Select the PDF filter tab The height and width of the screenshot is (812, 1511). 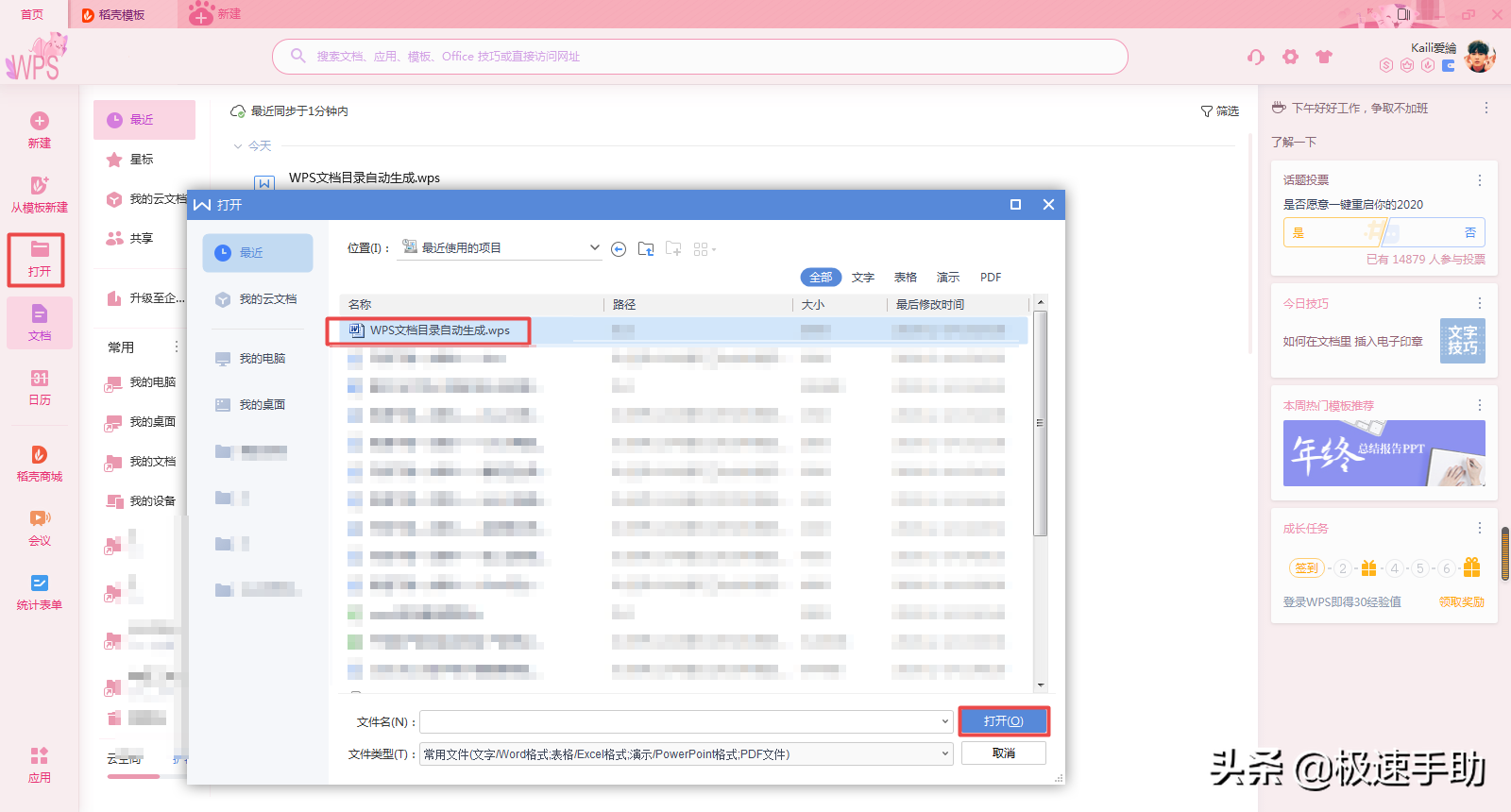pyautogui.click(x=991, y=278)
